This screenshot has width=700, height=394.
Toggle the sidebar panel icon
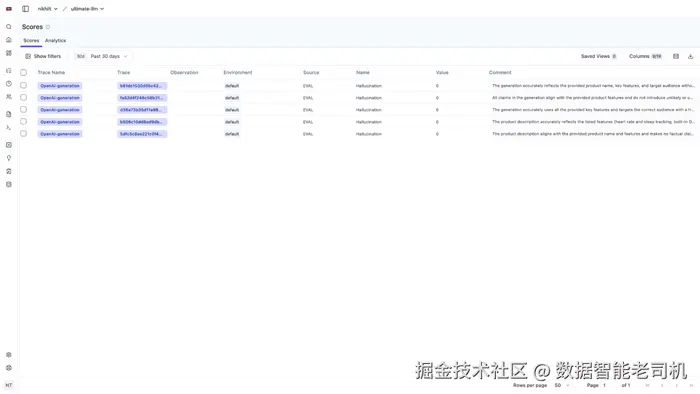pos(25,8)
